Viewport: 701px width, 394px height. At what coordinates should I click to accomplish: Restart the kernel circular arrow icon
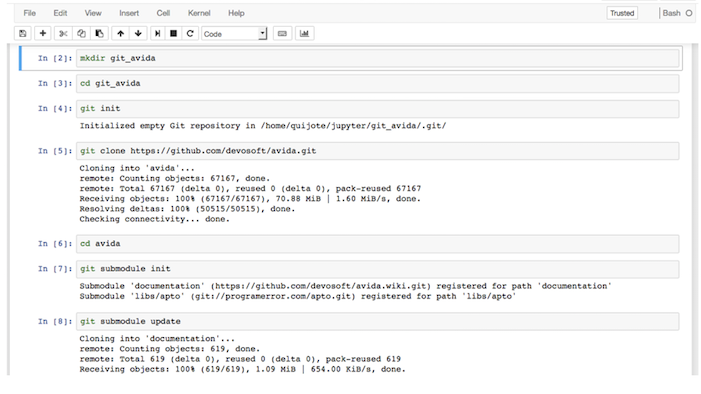pos(190,34)
